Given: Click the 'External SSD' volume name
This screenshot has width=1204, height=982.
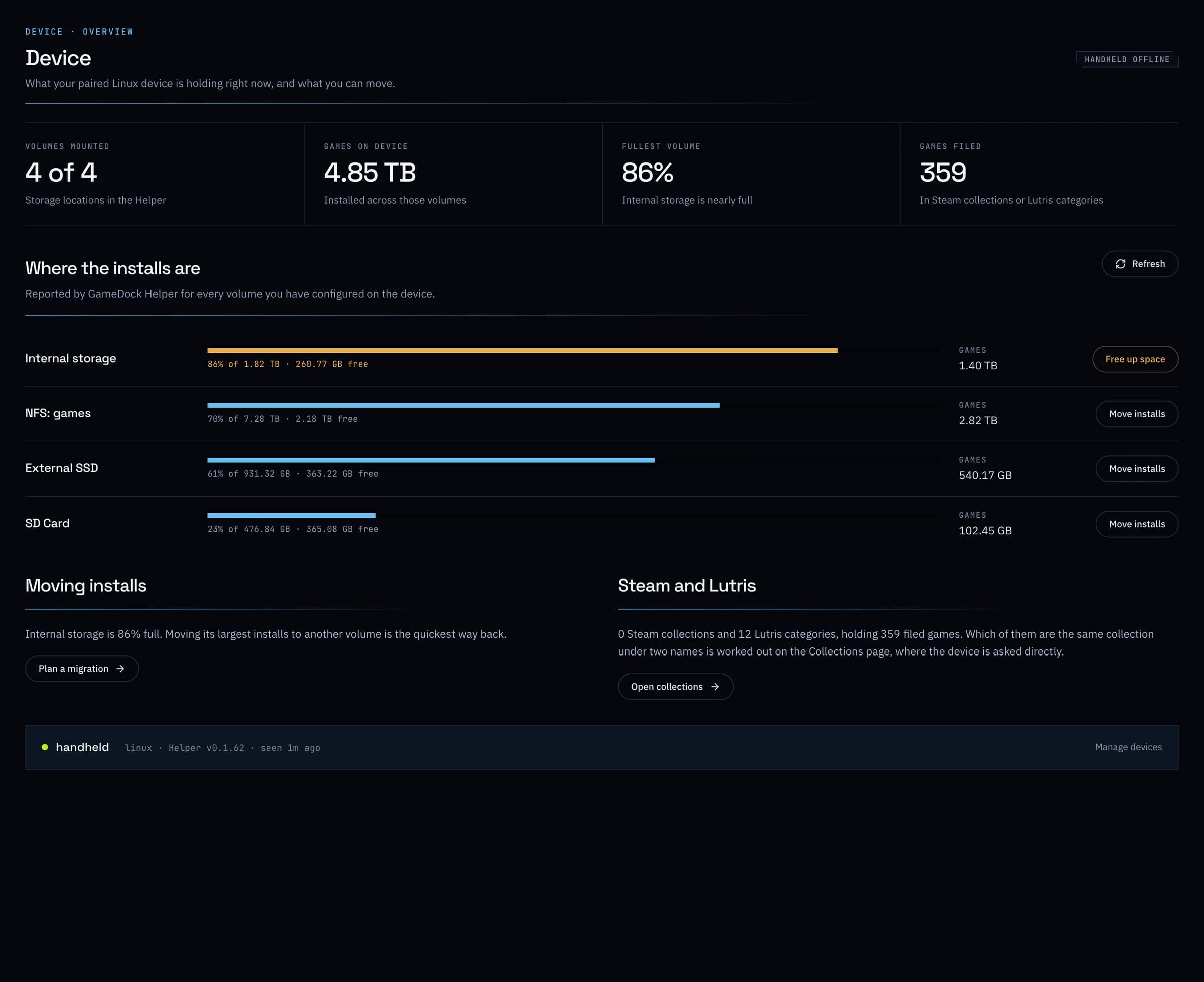Looking at the screenshot, I should 62,468.
